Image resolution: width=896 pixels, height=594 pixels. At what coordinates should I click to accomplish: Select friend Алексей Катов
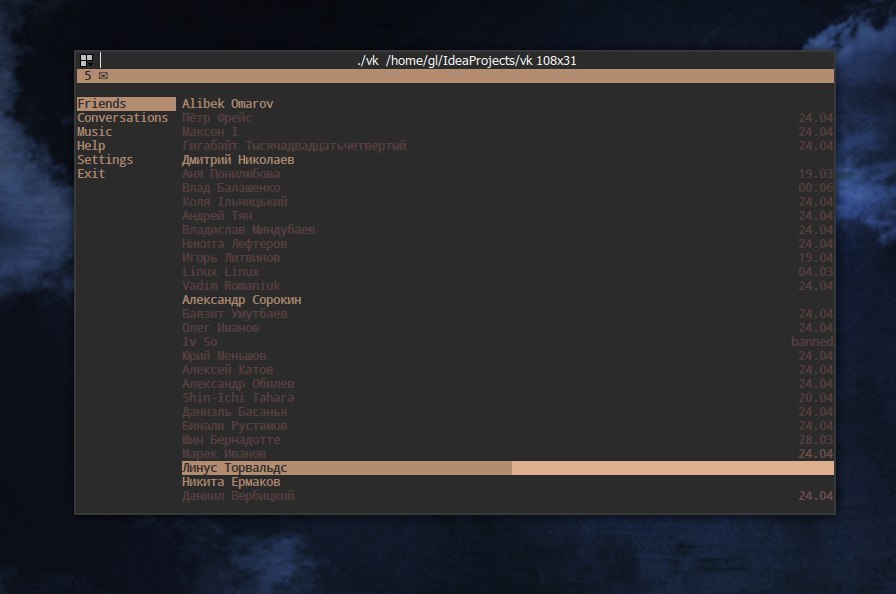click(227, 370)
